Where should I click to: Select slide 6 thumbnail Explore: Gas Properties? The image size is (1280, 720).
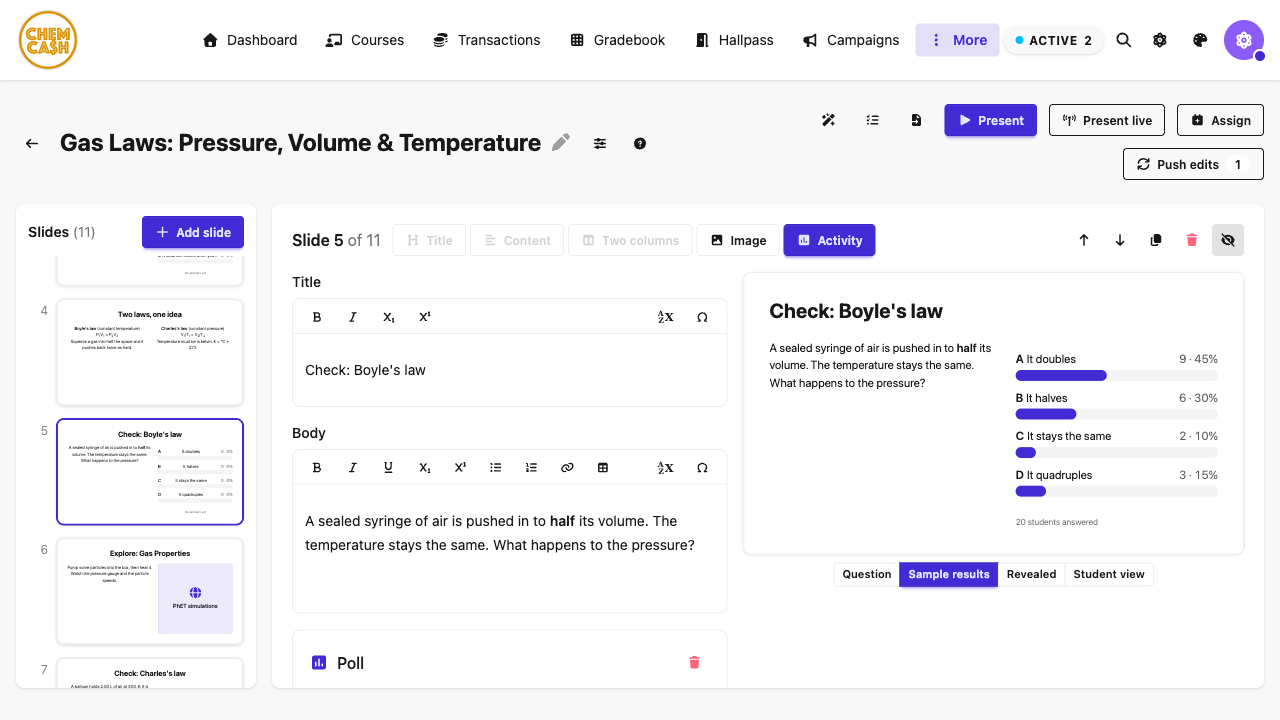(150, 591)
